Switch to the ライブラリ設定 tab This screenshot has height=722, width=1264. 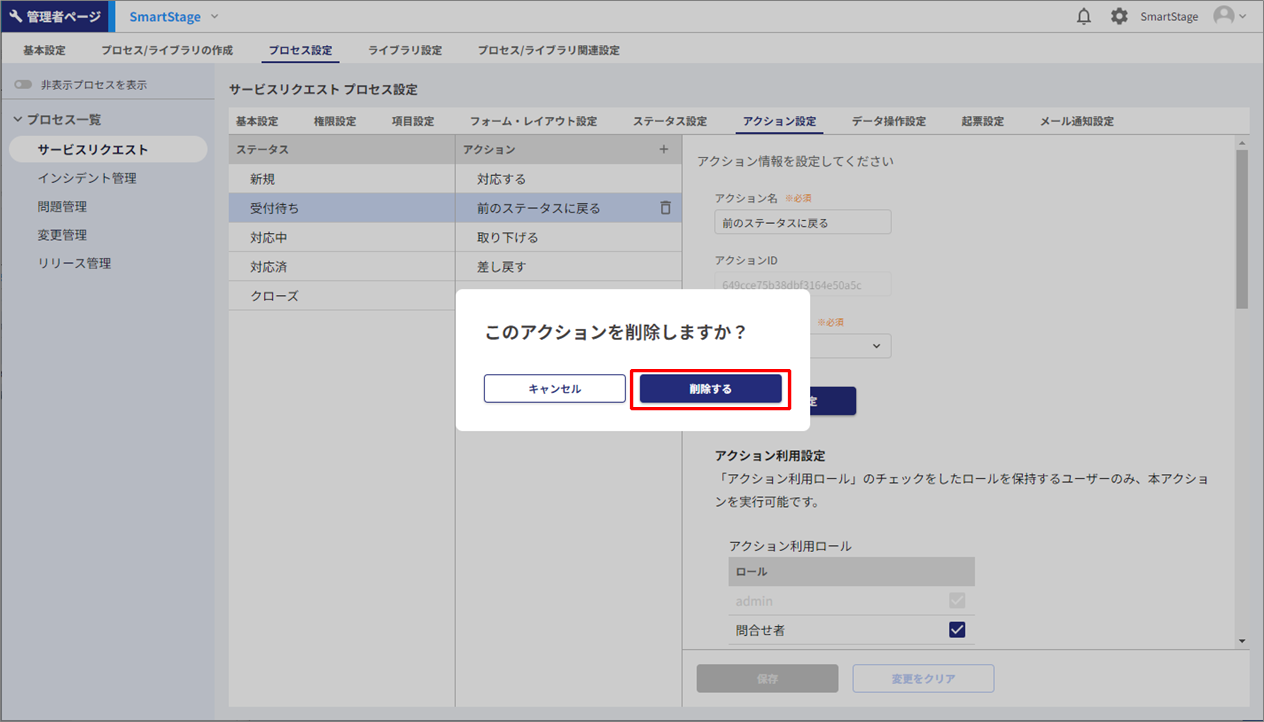(404, 50)
